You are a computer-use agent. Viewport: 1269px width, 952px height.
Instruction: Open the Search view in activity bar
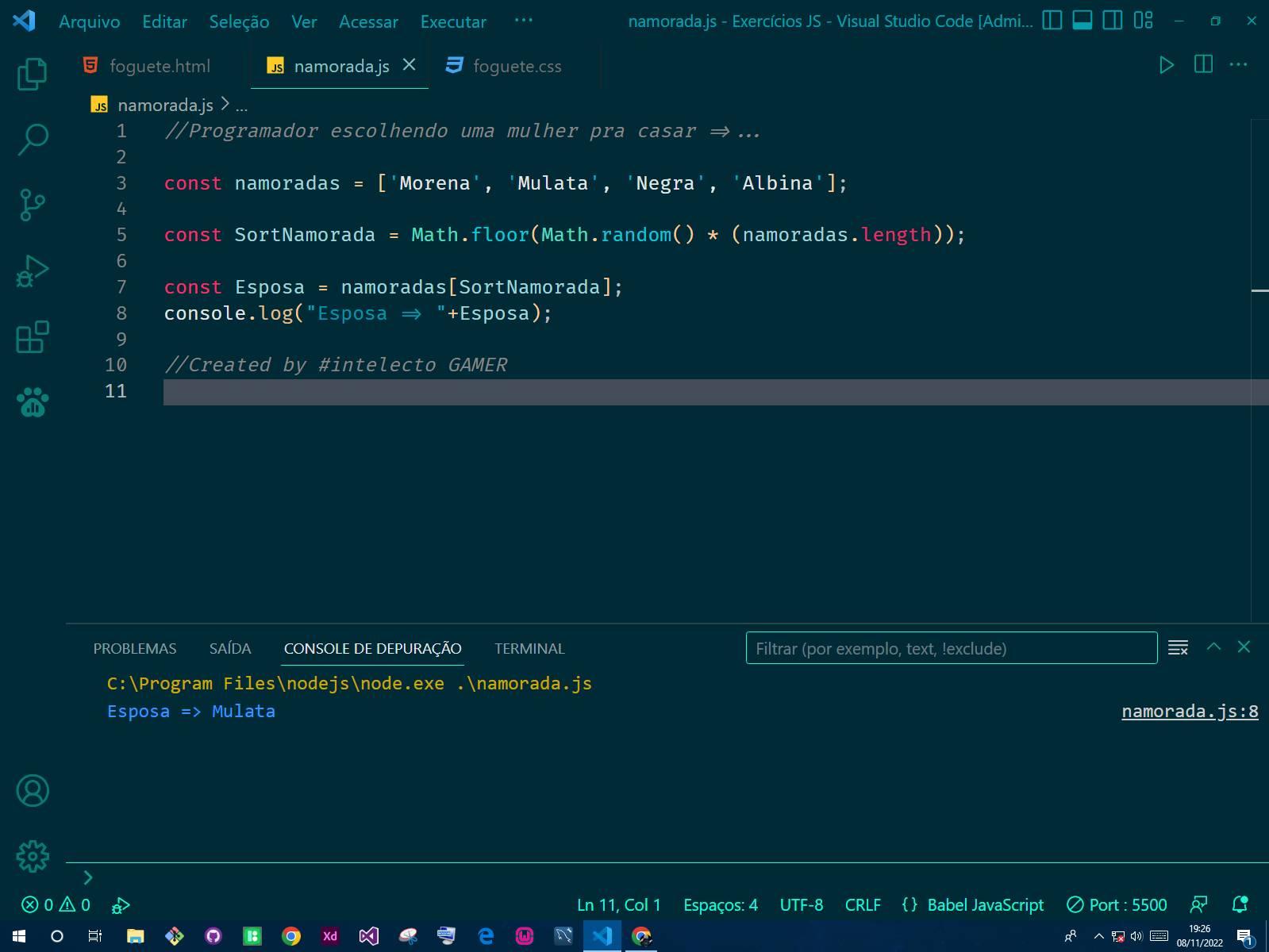(33, 139)
